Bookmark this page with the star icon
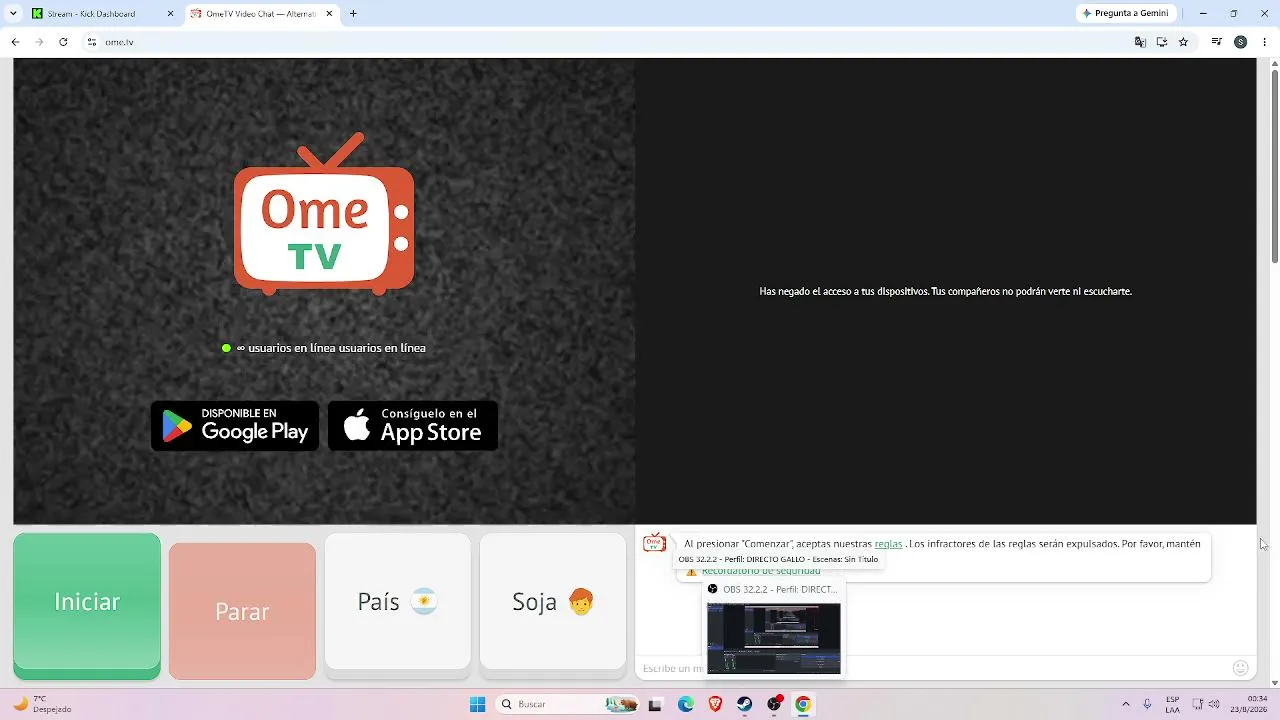 coord(1184,42)
